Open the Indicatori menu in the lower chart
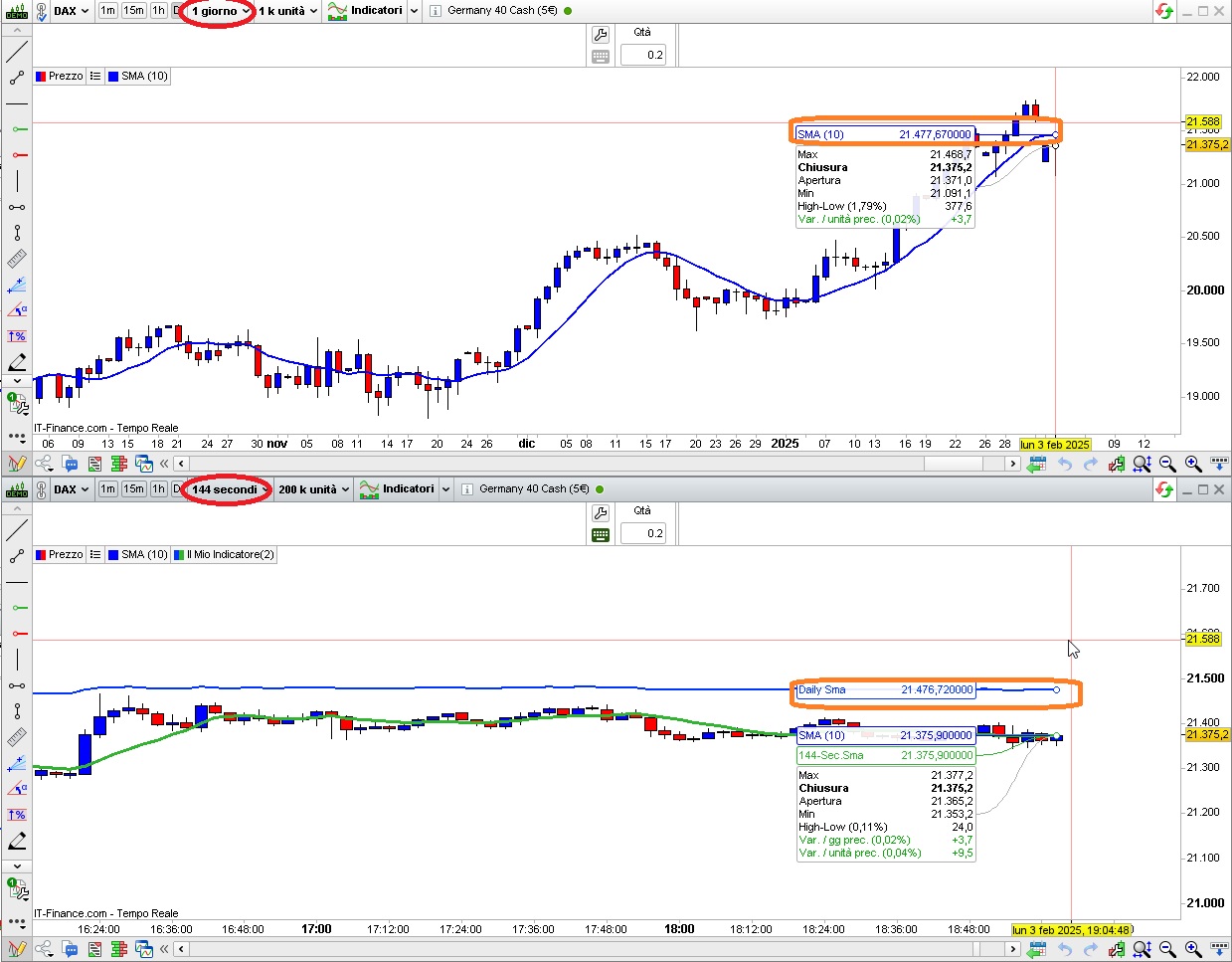 point(405,489)
